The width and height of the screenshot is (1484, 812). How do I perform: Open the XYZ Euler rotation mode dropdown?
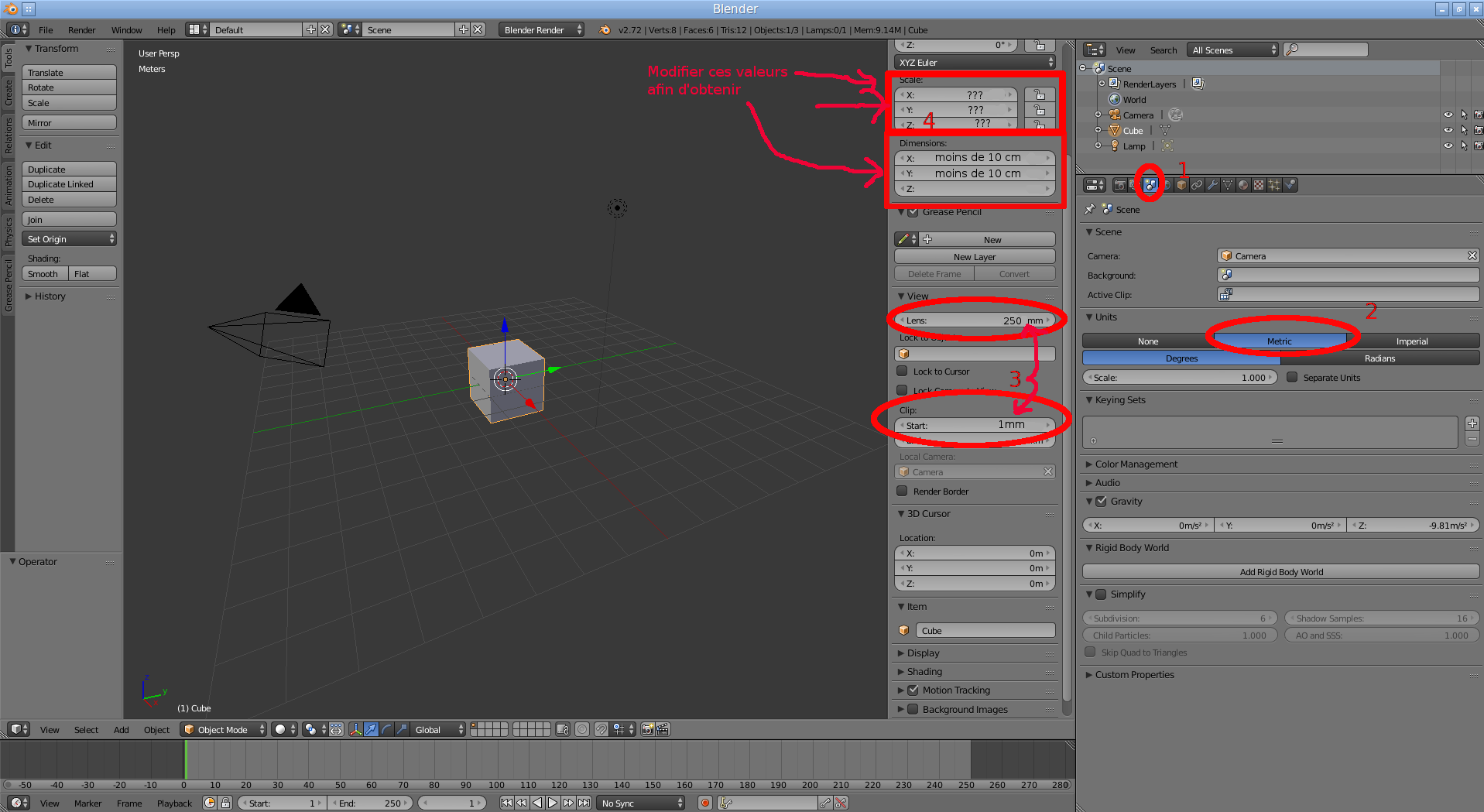coord(975,62)
